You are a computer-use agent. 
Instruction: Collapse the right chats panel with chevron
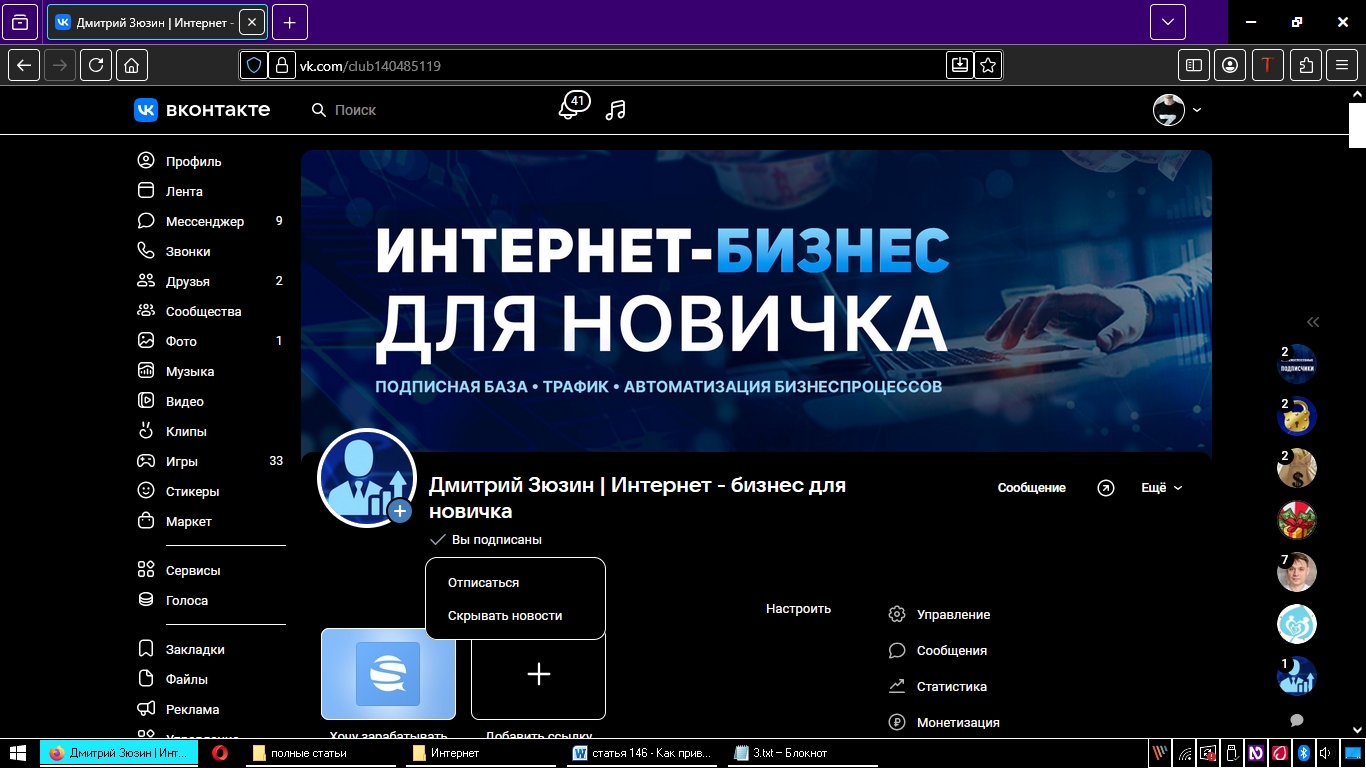click(x=1313, y=321)
